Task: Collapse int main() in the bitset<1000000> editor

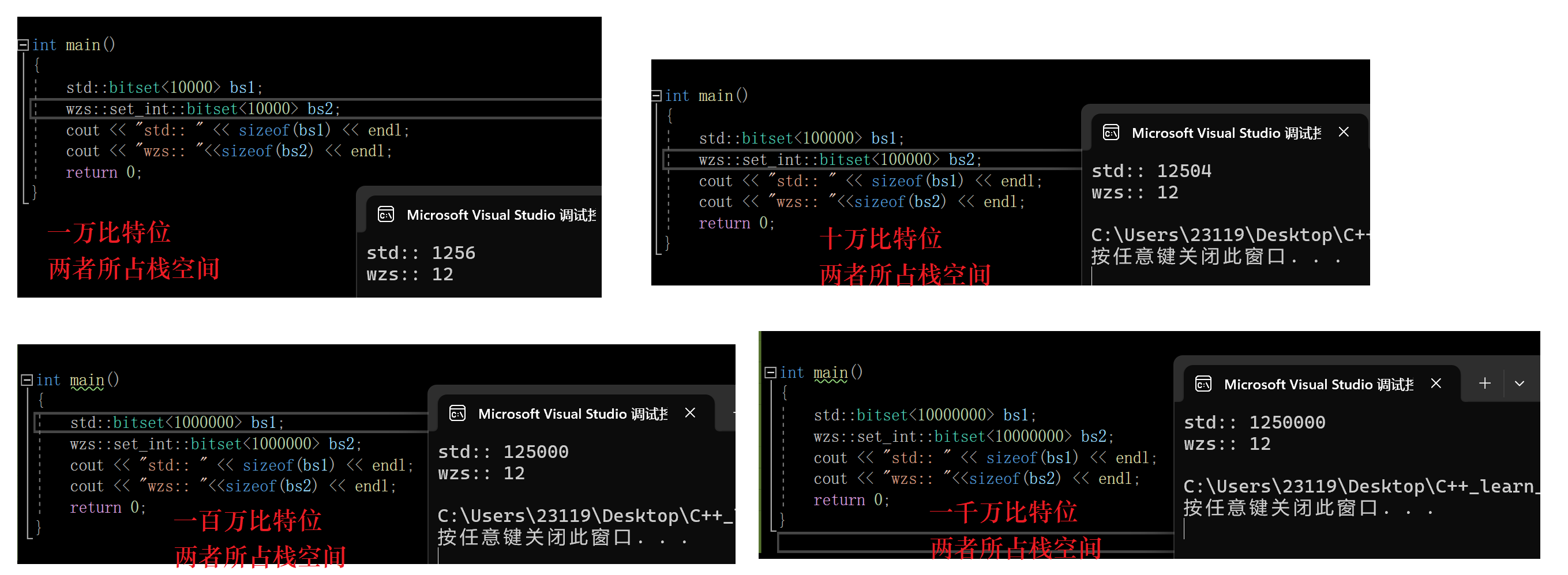Action: [x=27, y=379]
